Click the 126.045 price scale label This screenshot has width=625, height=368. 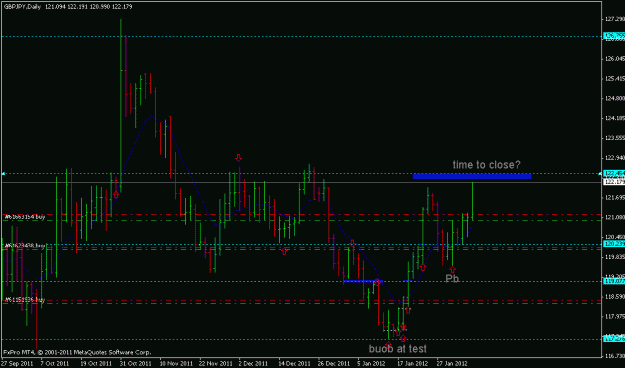pos(615,59)
